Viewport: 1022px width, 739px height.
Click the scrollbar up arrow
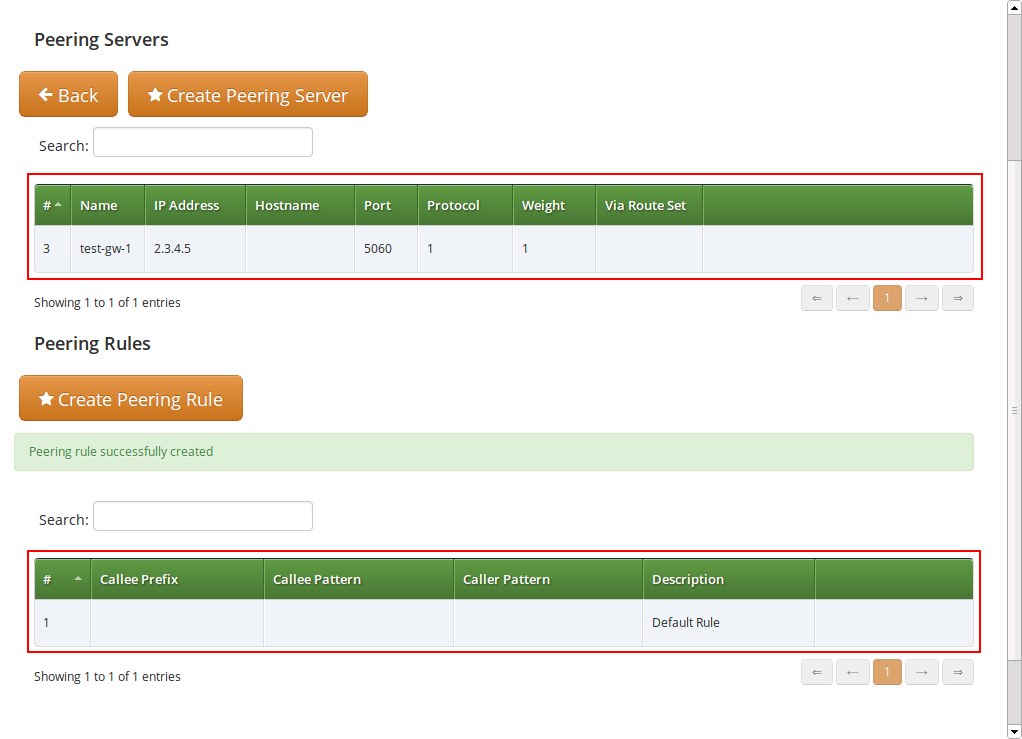pos(1014,7)
